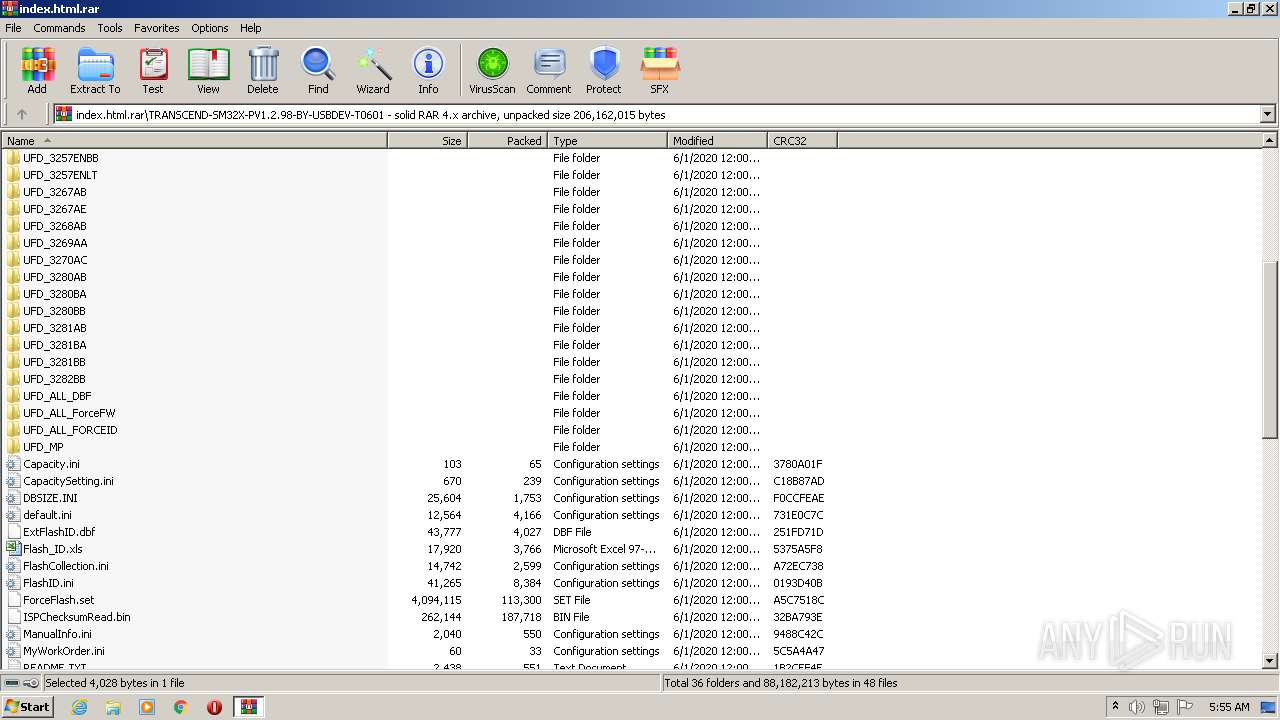1280x720 pixels.
Task: Sort by CRC32 column header
Action: pos(803,141)
